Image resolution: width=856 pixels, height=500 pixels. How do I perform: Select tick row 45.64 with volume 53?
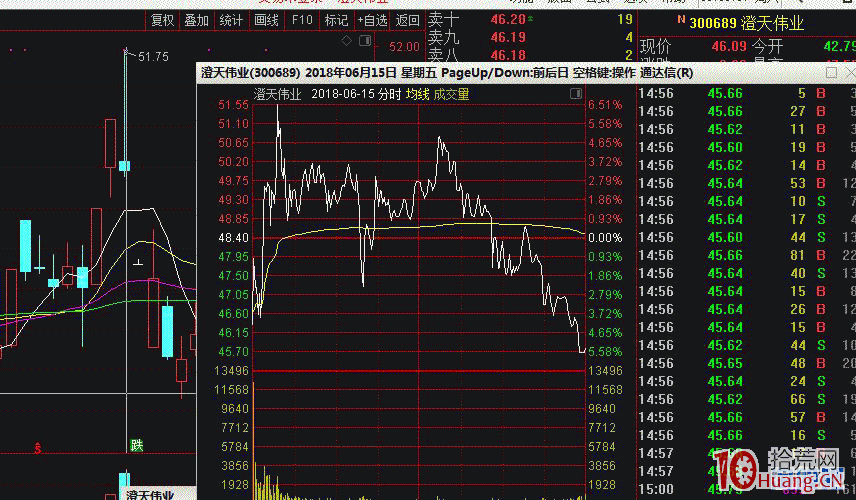(x=746, y=183)
